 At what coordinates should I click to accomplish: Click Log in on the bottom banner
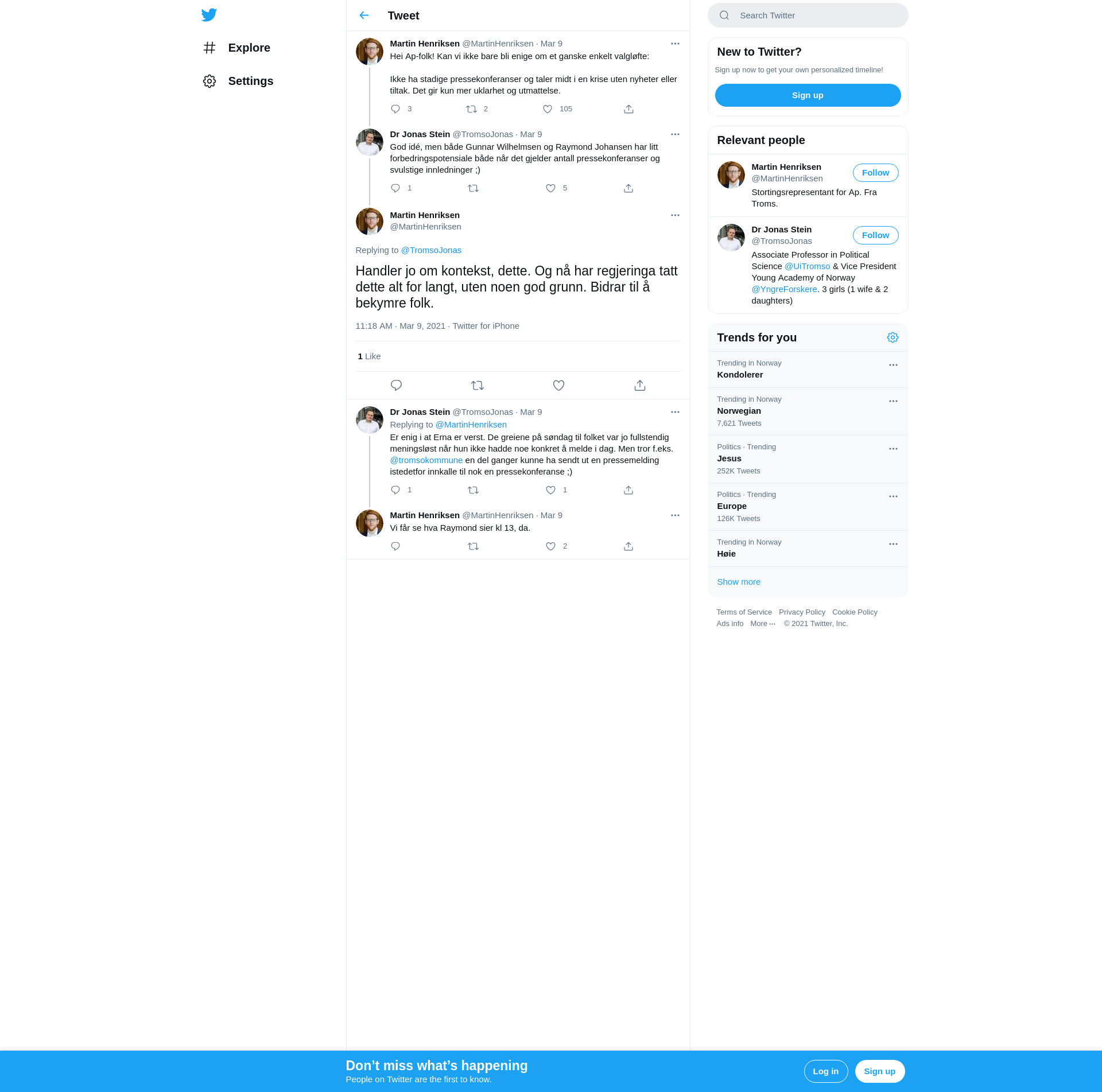coord(825,1071)
